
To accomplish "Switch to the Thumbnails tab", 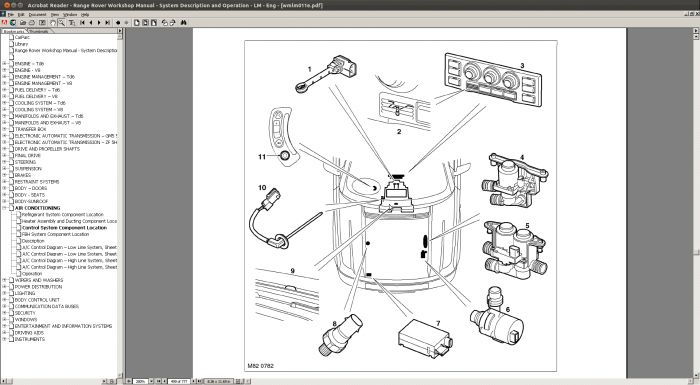I will (x=39, y=31).
